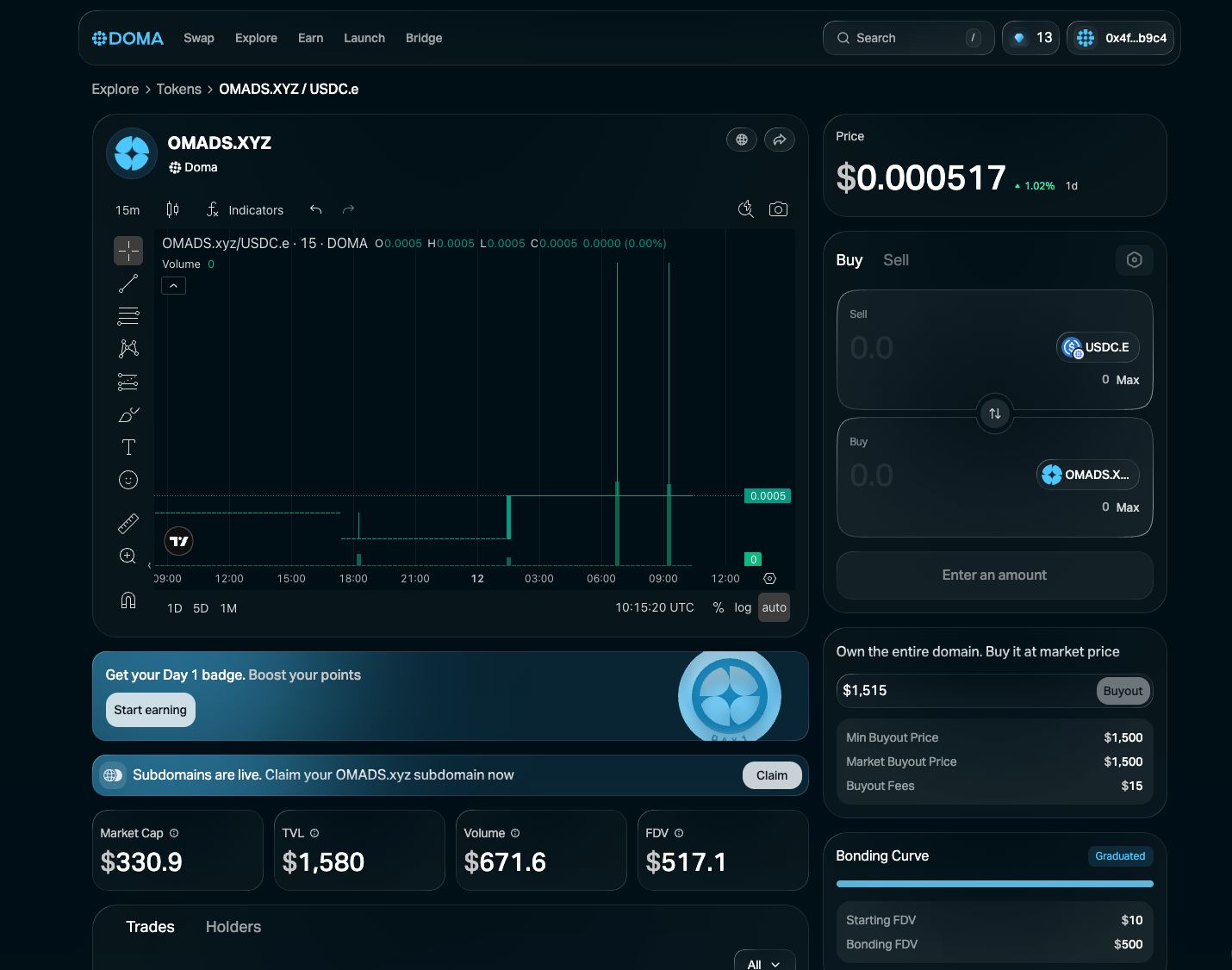This screenshot has width=1232, height=970.
Task: Switch to the Sell tab
Action: pos(896,260)
